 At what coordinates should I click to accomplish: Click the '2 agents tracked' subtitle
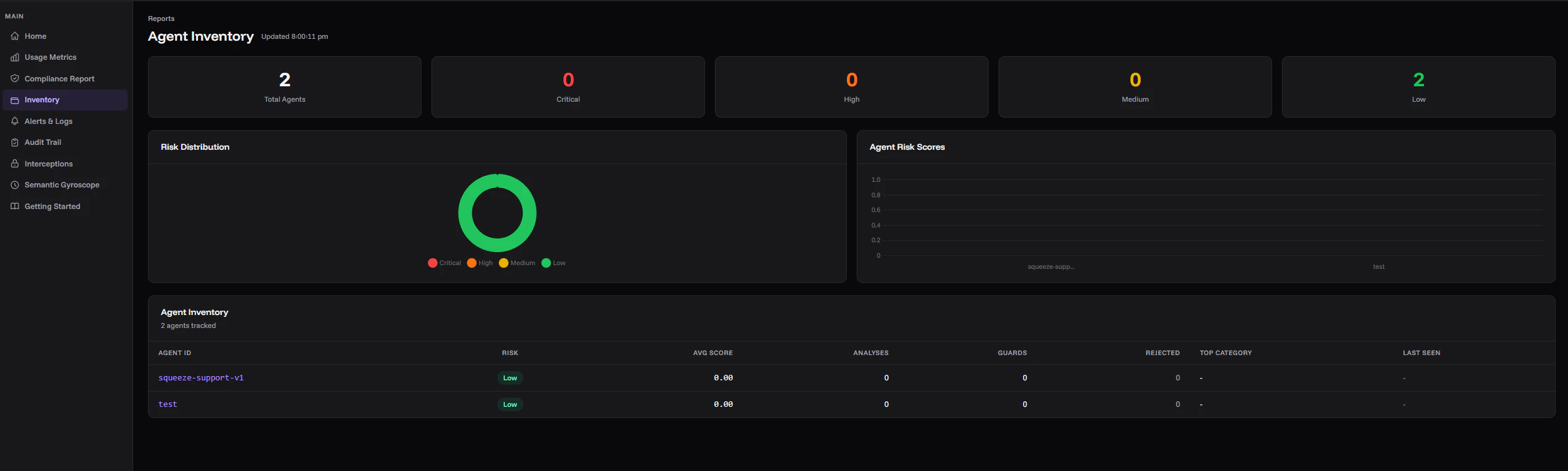point(188,326)
